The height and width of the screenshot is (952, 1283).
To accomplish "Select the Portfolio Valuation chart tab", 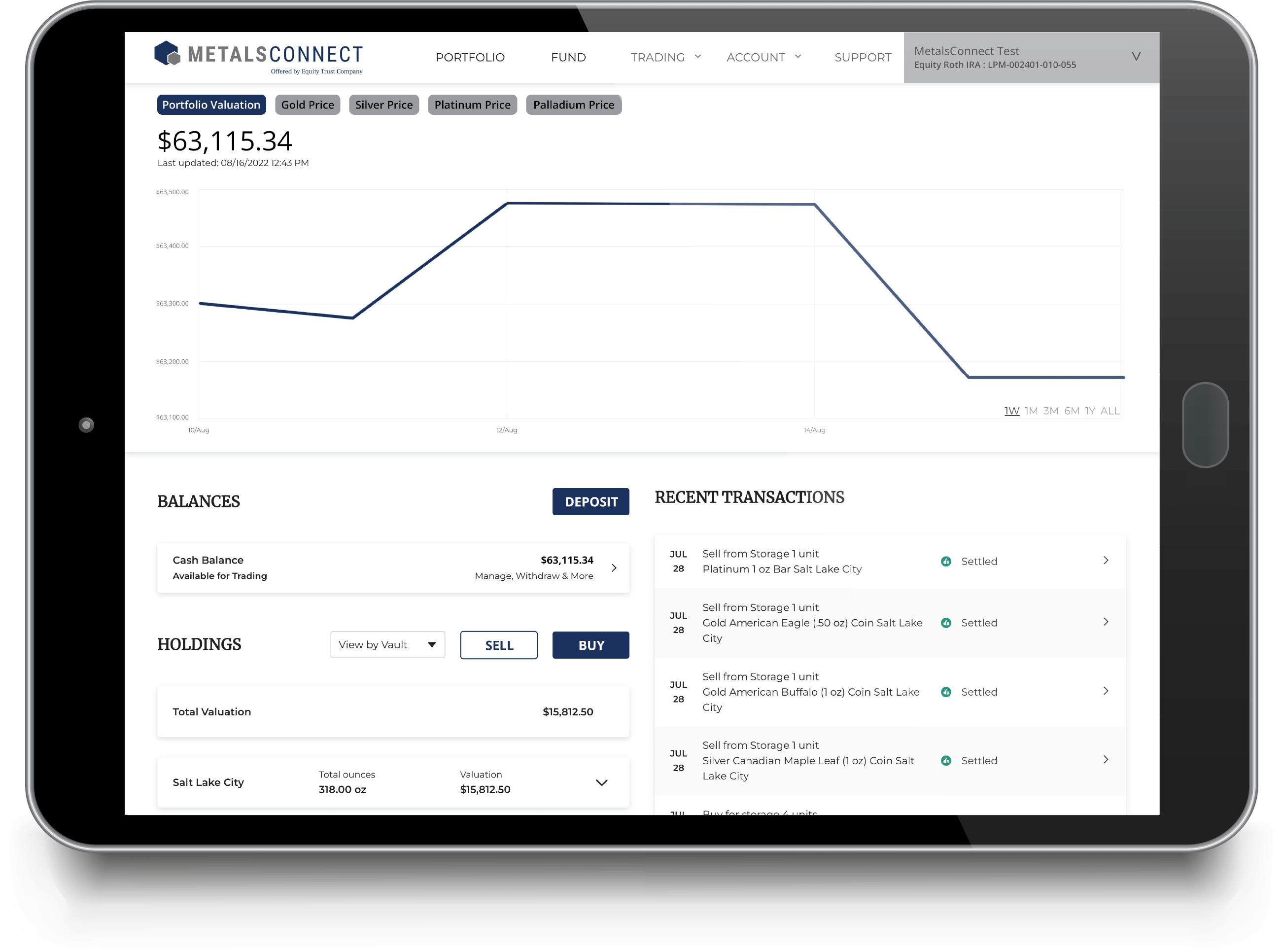I will (211, 105).
